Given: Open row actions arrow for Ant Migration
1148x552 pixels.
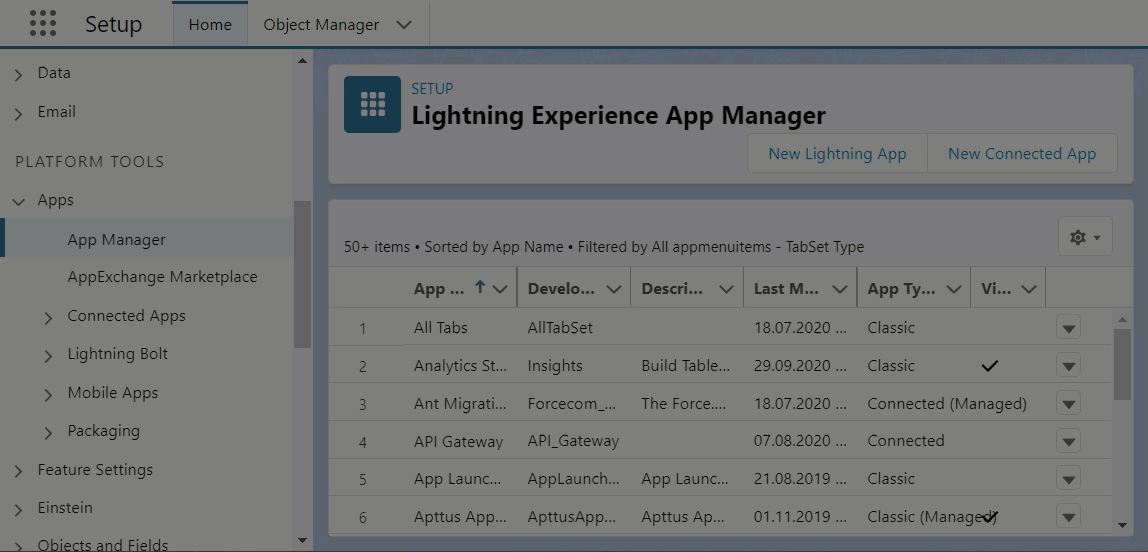Looking at the screenshot, I should click(x=1068, y=404).
